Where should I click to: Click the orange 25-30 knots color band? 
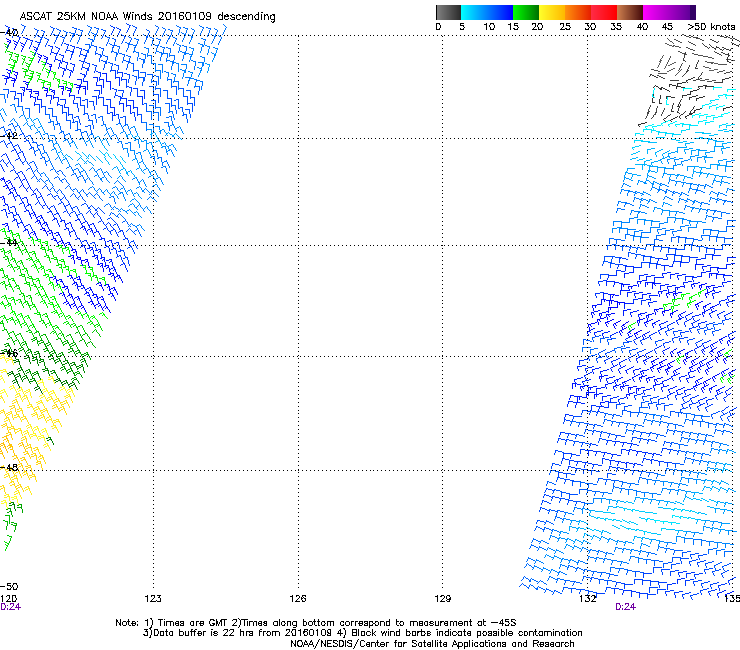(578, 12)
